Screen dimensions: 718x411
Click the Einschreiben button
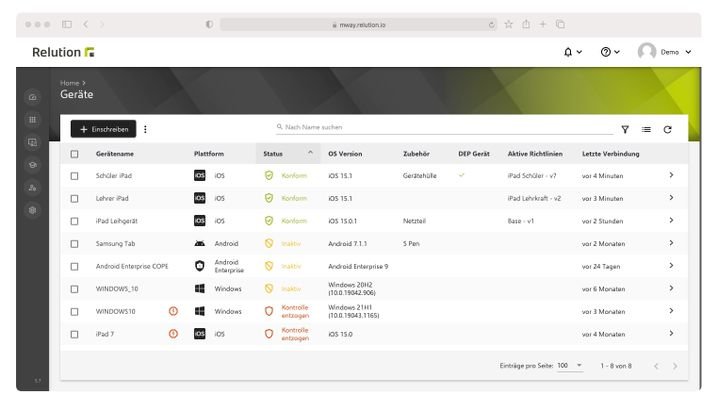pos(103,129)
